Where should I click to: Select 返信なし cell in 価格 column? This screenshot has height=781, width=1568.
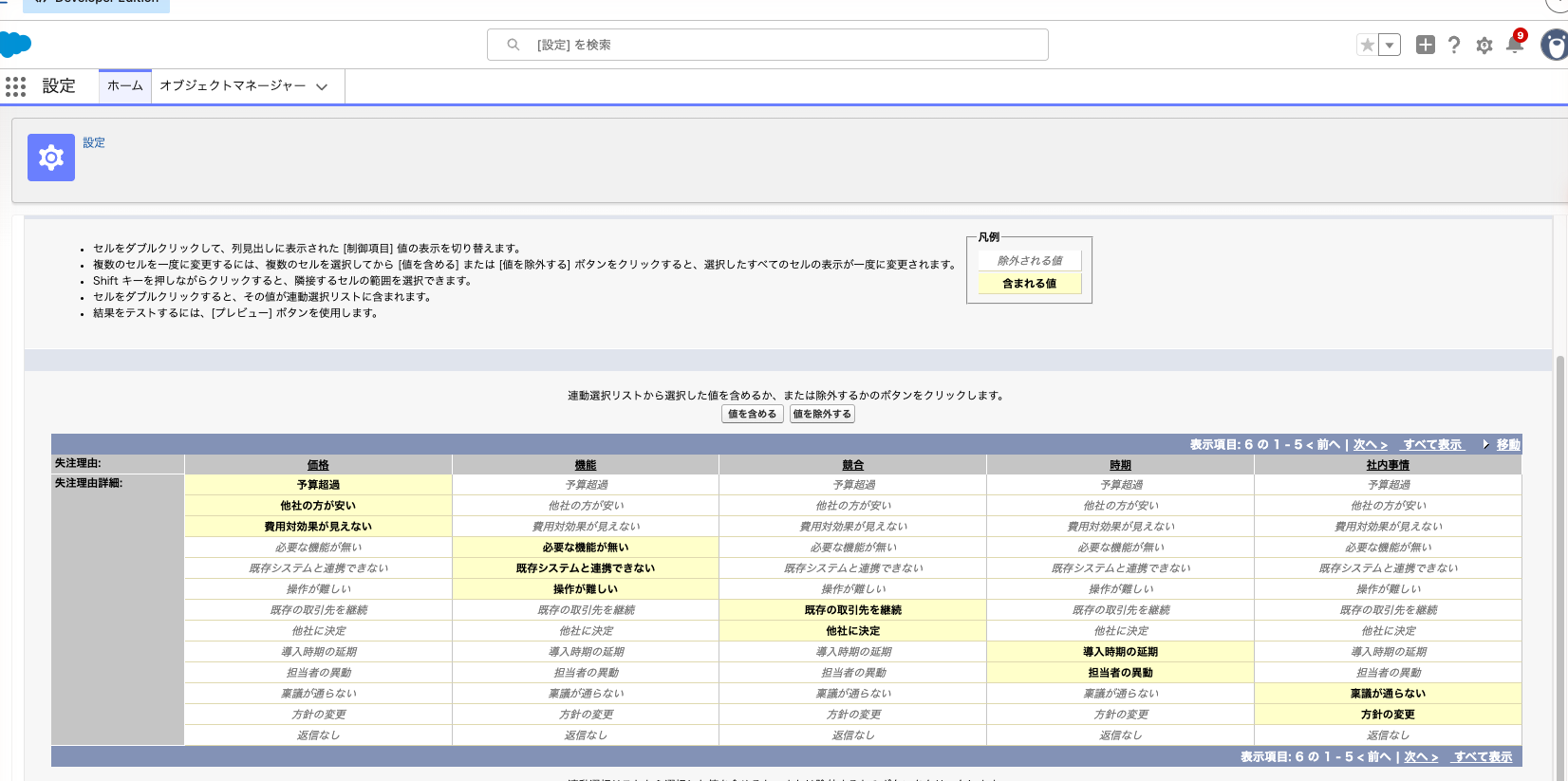[318, 735]
